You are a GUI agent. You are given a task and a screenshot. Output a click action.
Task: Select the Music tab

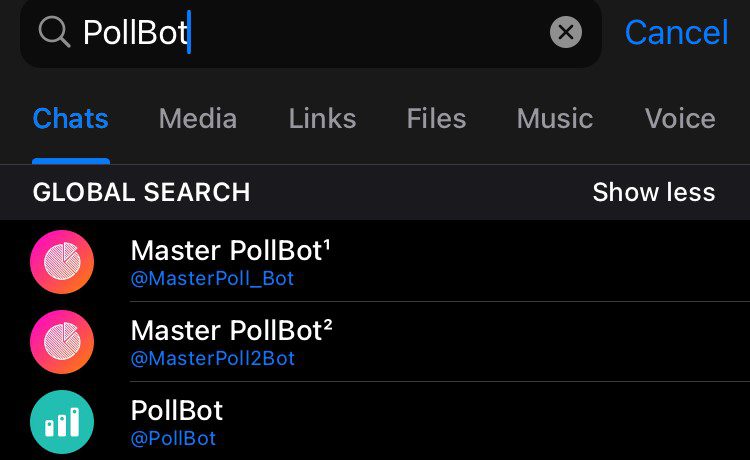(555, 119)
